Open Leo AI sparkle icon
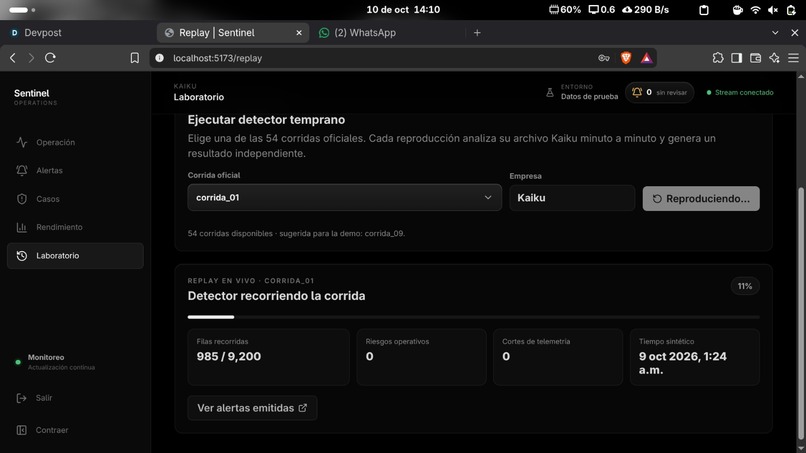This screenshot has height=453, width=806. point(774,58)
